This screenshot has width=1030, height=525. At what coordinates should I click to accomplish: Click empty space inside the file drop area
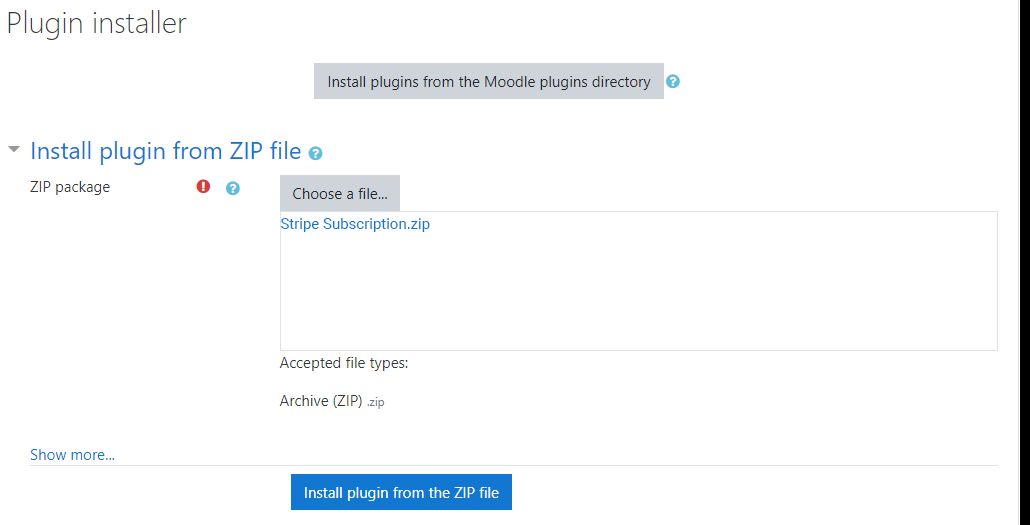coord(638,290)
